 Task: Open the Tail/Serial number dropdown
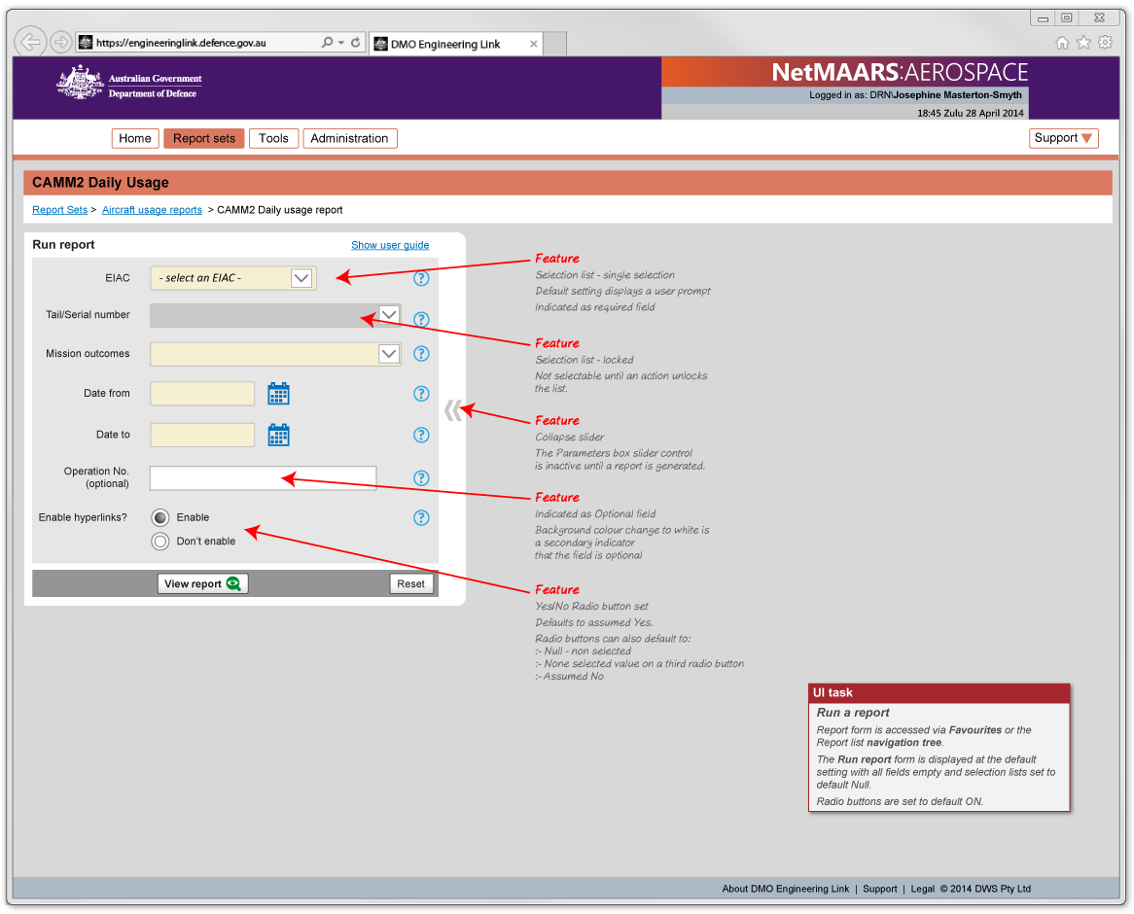389,315
